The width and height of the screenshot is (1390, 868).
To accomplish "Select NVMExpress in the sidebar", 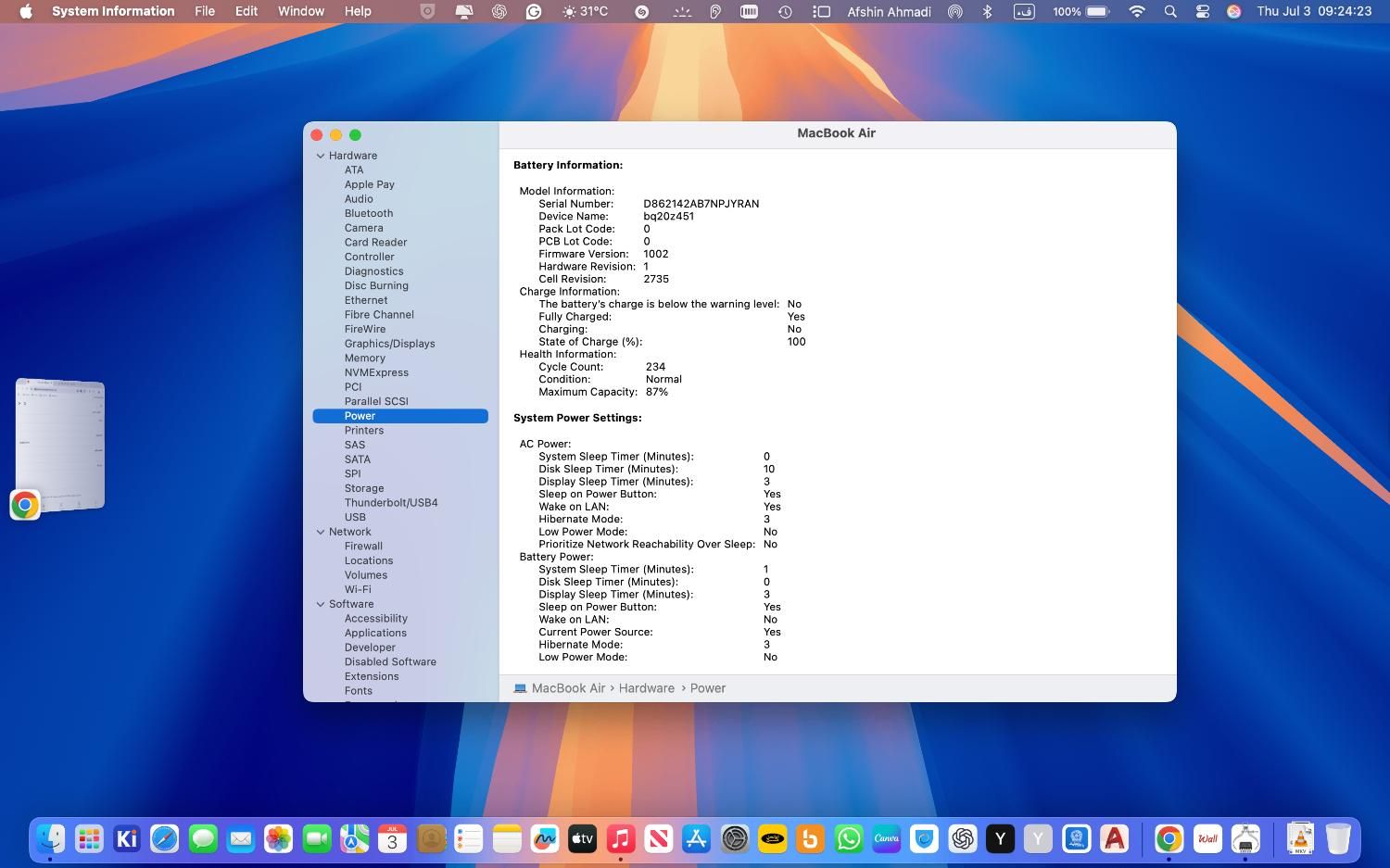I will pos(376,372).
